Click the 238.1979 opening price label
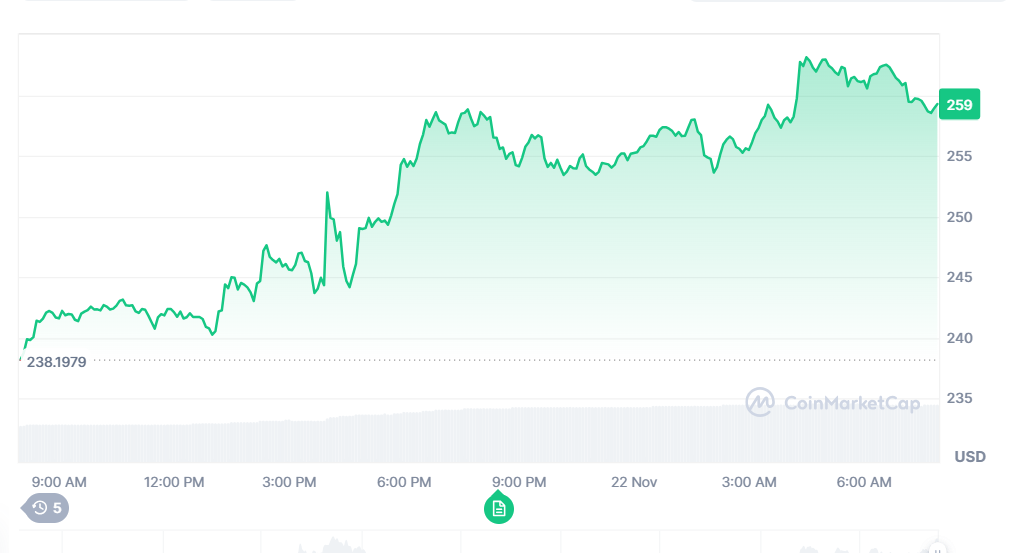 56,361
